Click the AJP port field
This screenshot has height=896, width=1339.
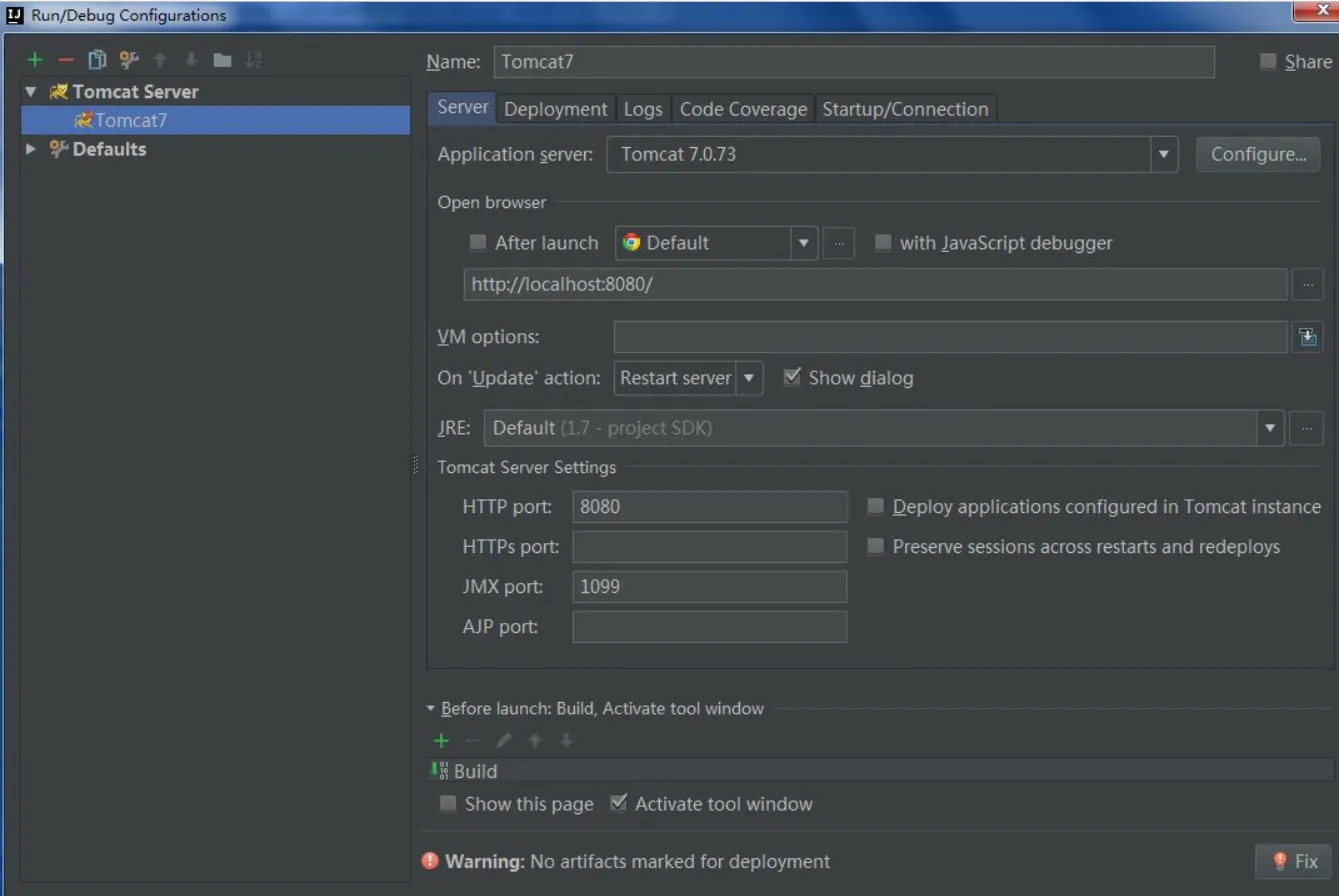coord(710,627)
